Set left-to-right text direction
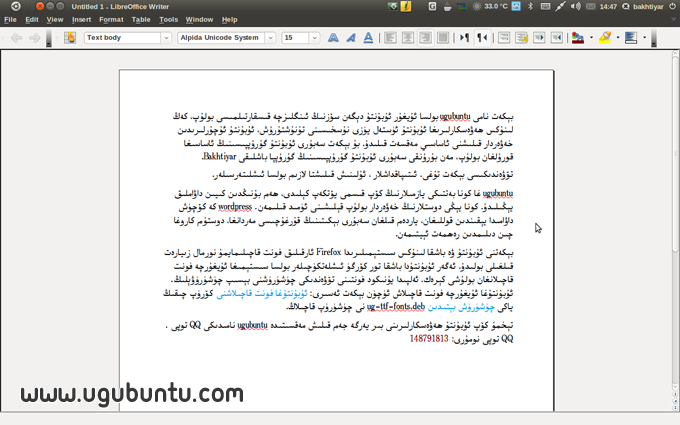This screenshot has width=680, height=425. pos(464,38)
